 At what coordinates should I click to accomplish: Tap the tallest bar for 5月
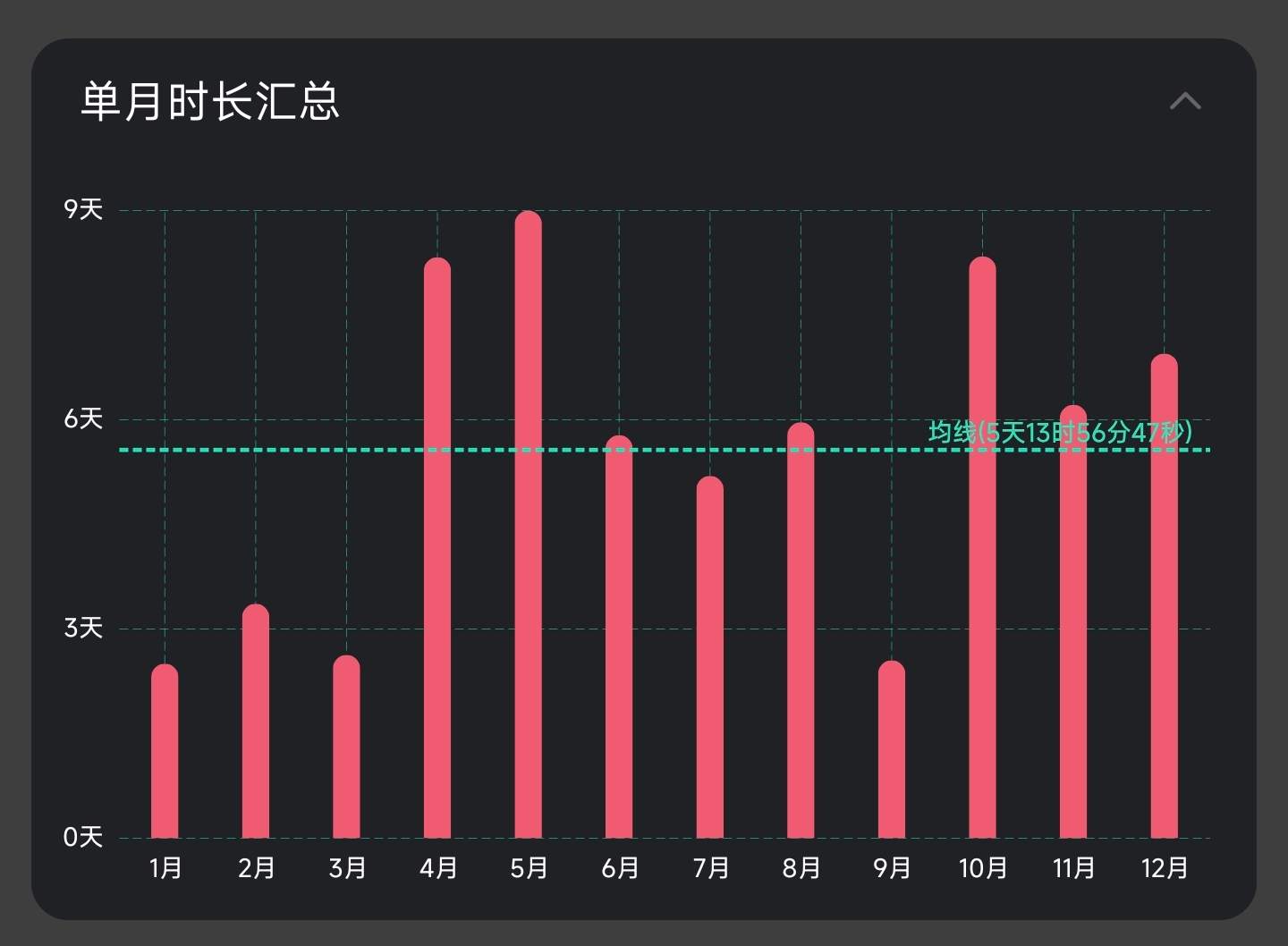click(x=529, y=524)
